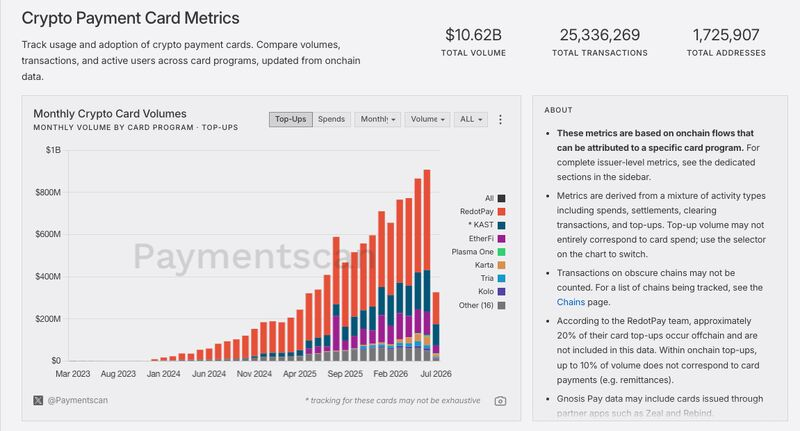Viewport: 800px width, 431px height.
Task: Open the @Paymentscan handle link
Action: pyautogui.click(x=78, y=400)
